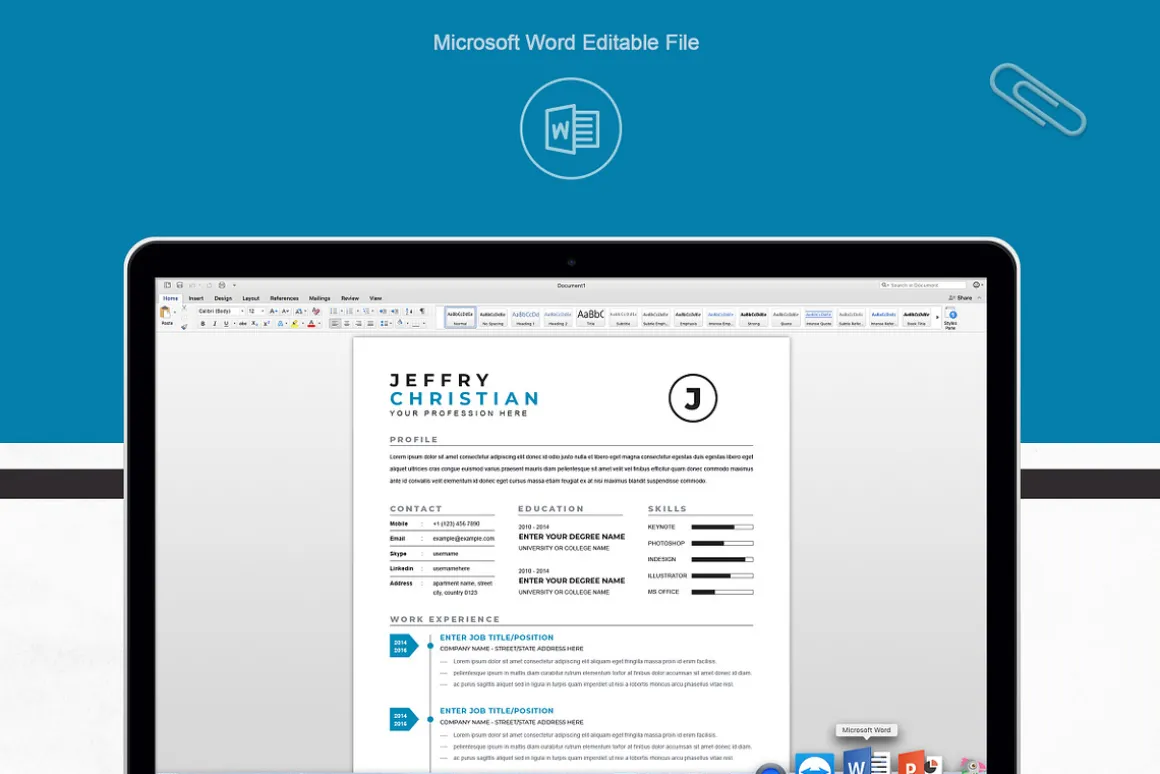Click the Redo icon in title bar
The image size is (1160, 774).
click(x=209, y=285)
